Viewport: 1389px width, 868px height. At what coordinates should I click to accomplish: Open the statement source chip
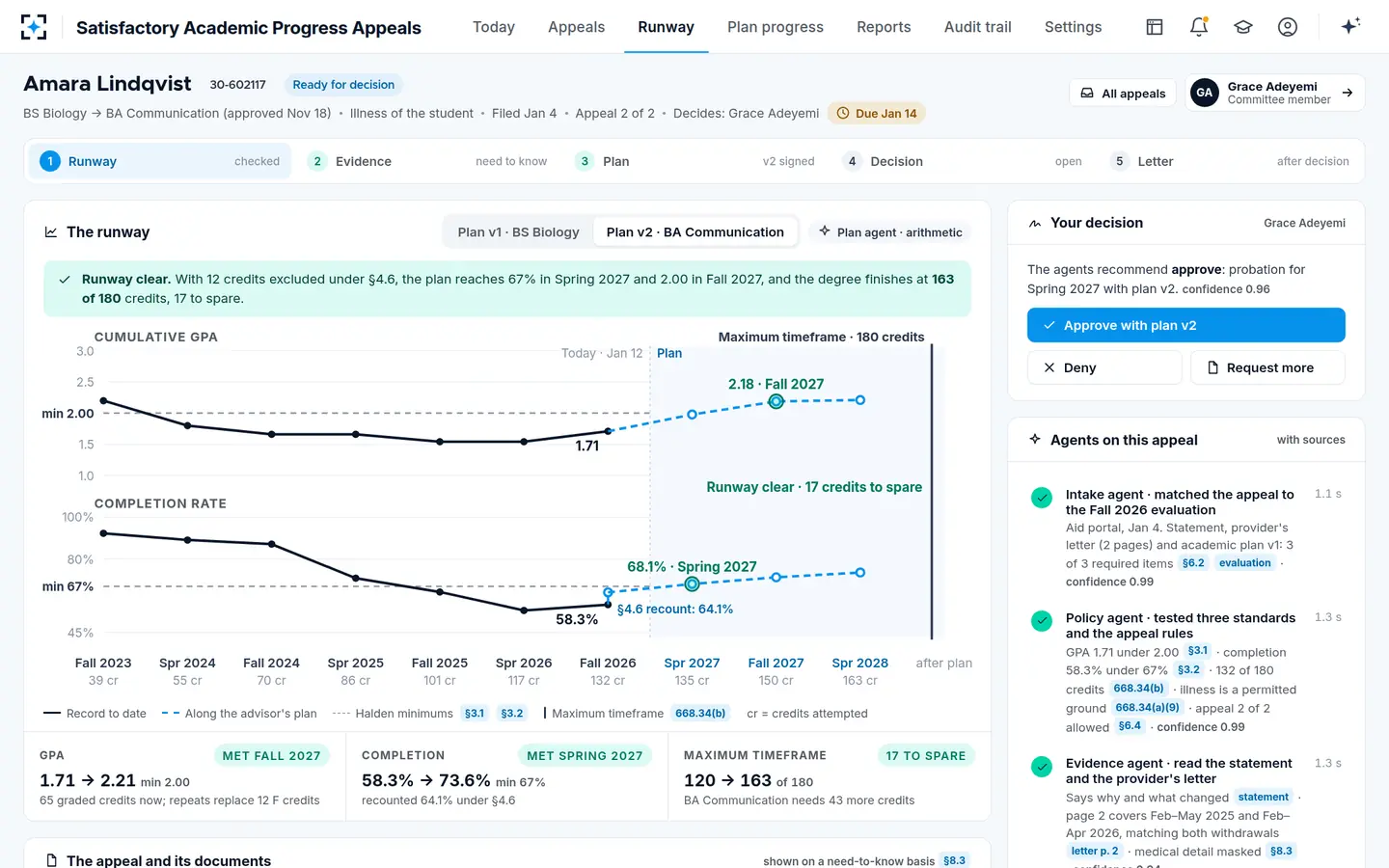coord(1264,798)
